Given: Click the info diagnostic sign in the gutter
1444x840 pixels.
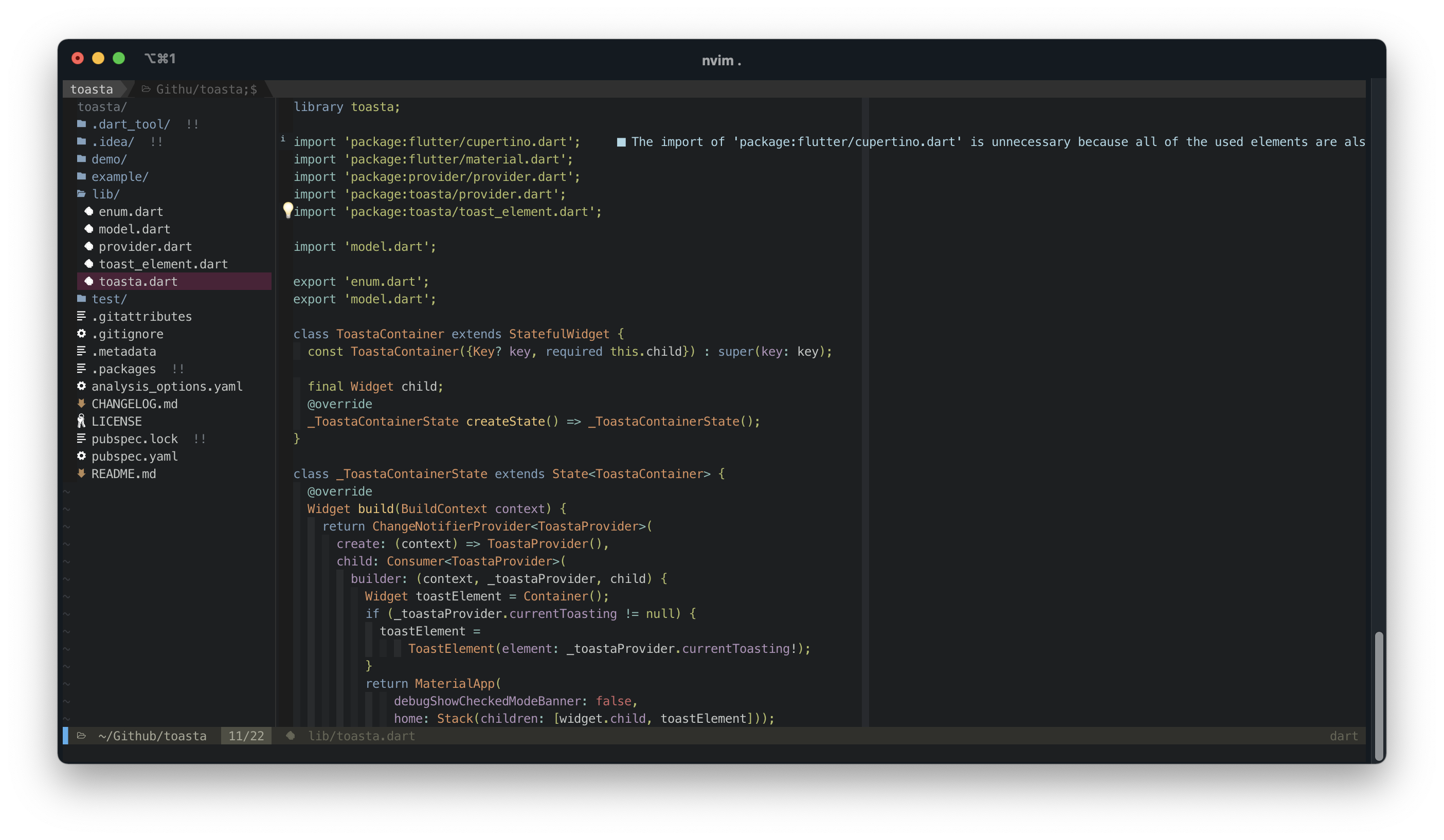Looking at the screenshot, I should point(282,139).
